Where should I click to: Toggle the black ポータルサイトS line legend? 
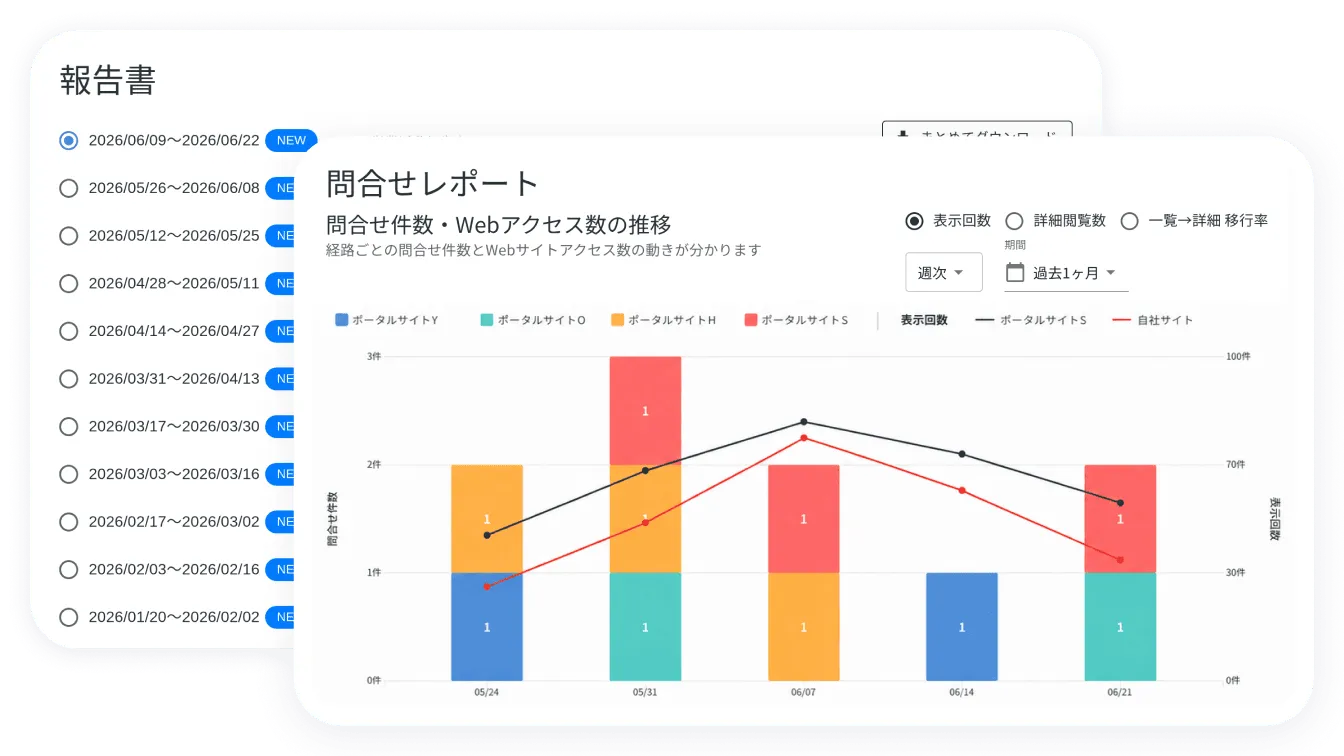pos(1030,320)
